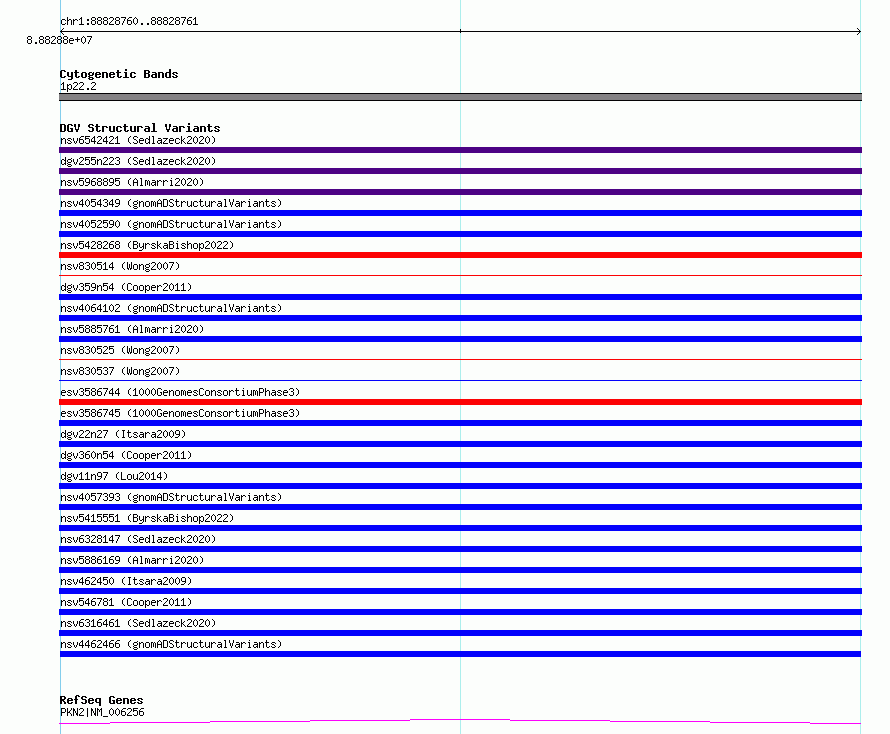Select the DGV Structural Variants heading

coord(140,128)
